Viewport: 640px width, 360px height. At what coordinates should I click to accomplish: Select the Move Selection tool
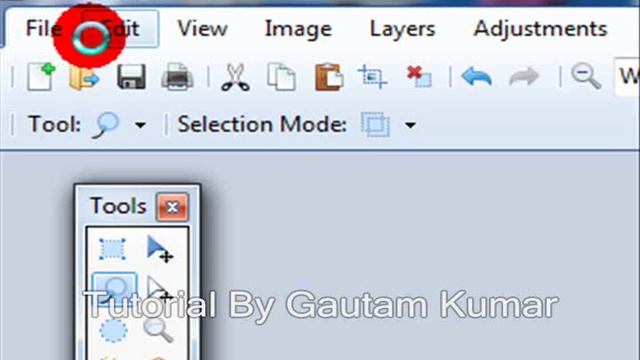160,289
